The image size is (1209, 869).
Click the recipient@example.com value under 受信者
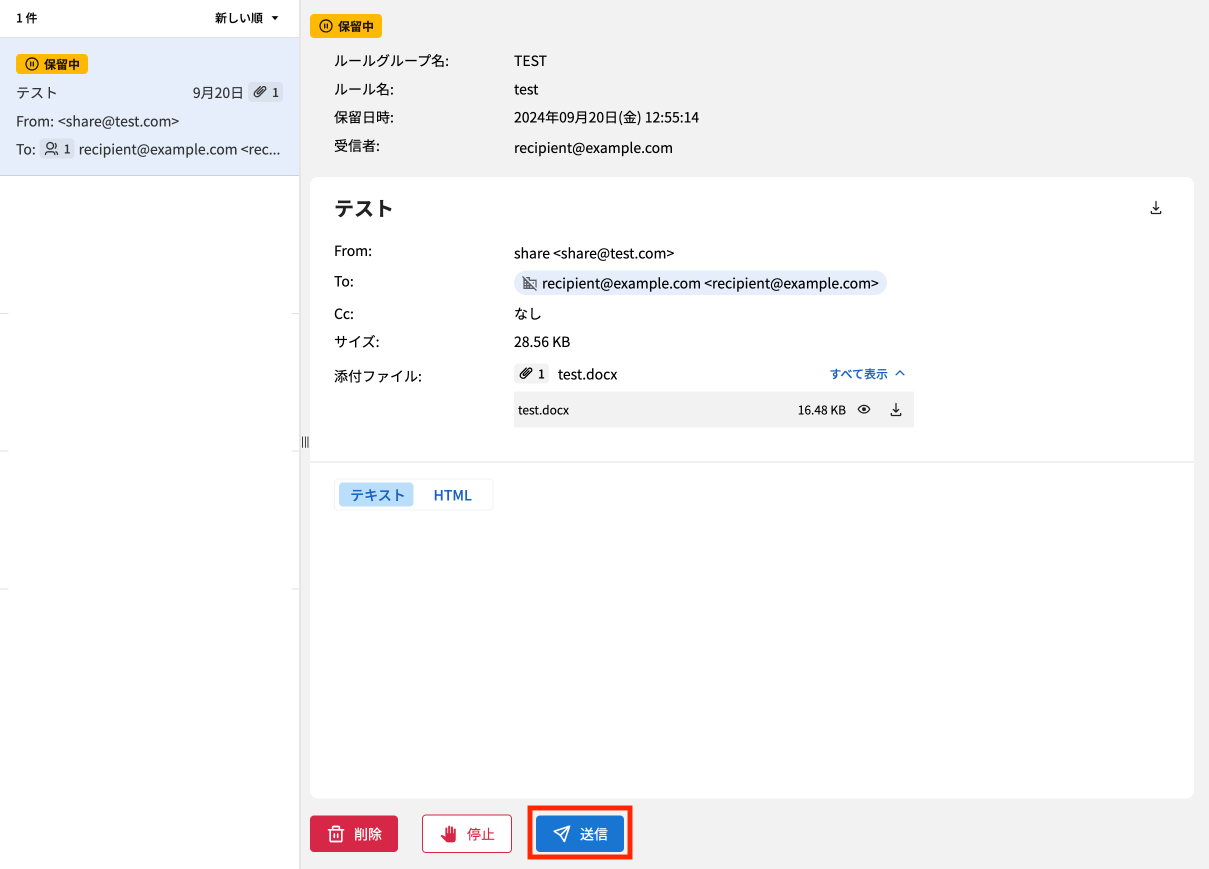pyautogui.click(x=593, y=148)
